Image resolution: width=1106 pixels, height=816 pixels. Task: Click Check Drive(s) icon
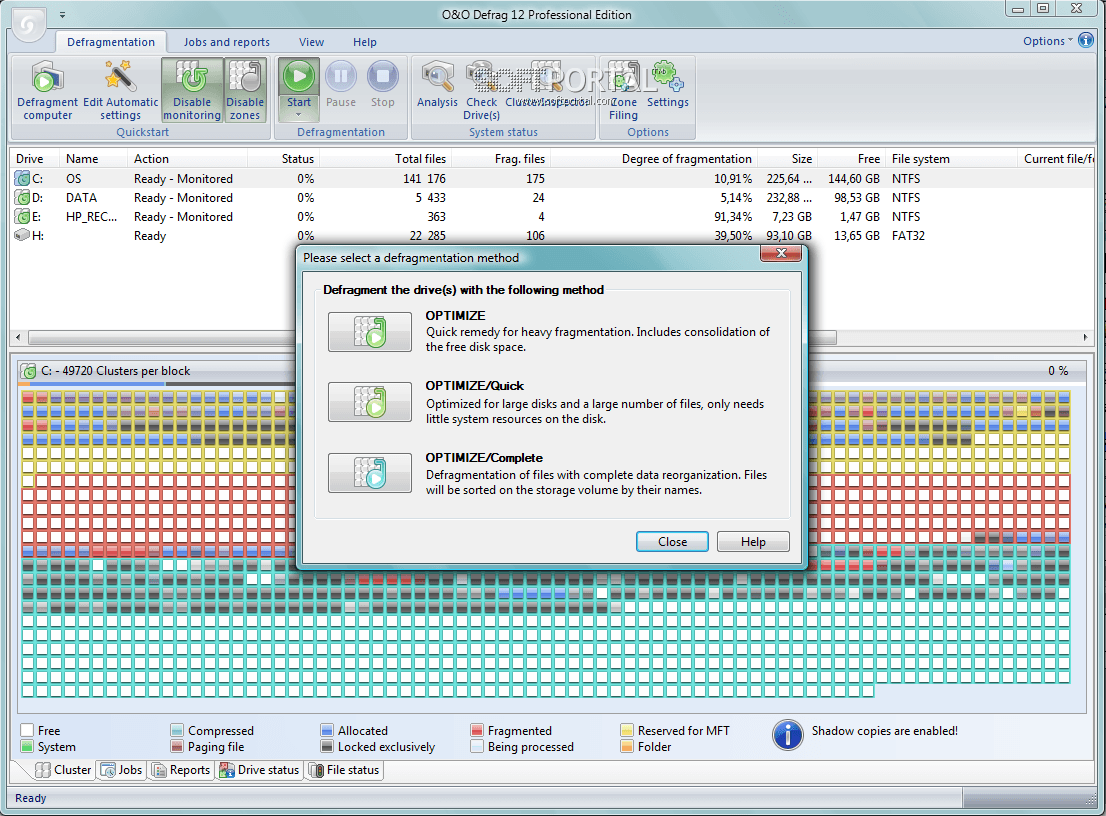[481, 90]
